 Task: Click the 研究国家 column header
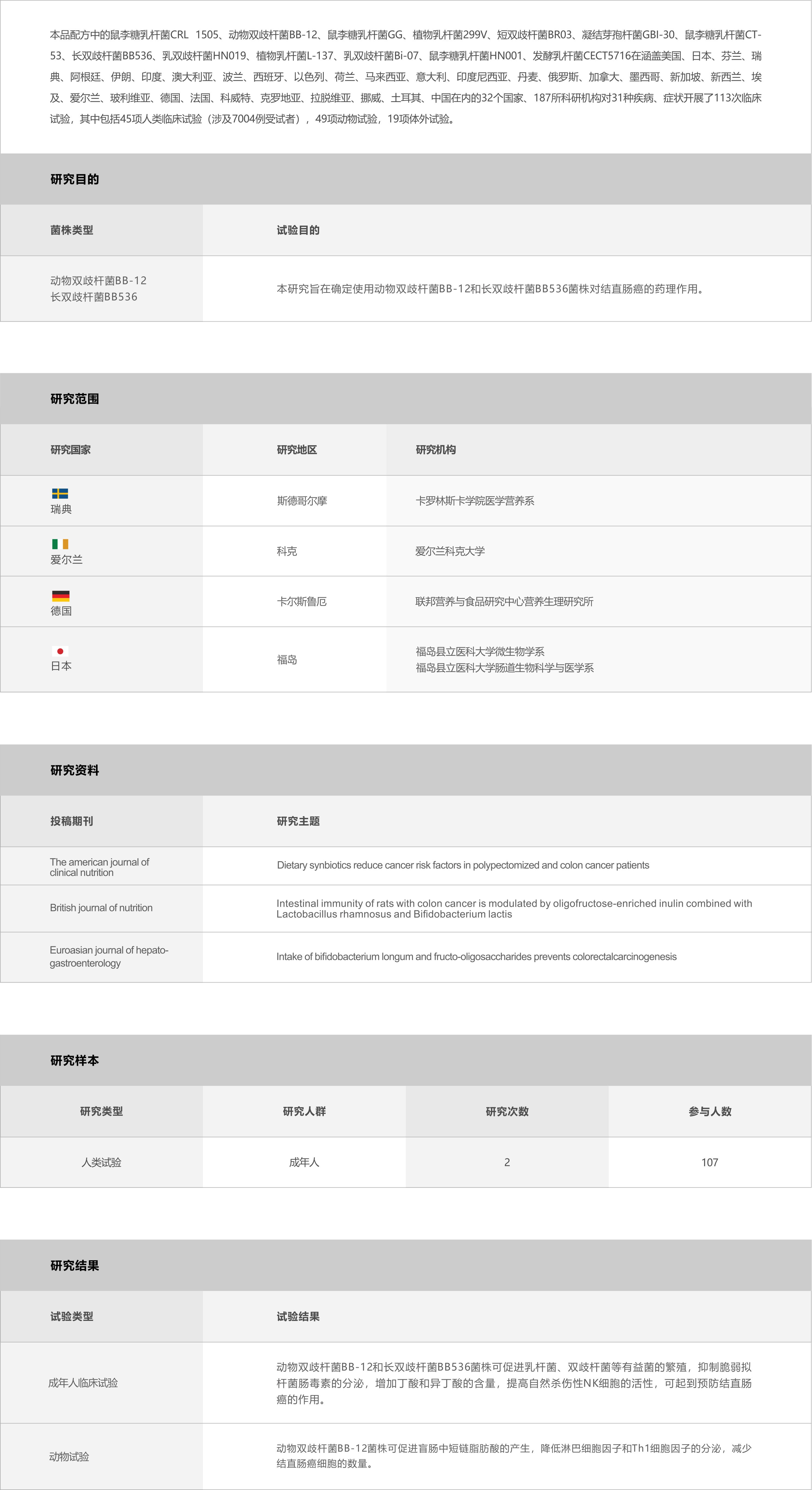71,450
